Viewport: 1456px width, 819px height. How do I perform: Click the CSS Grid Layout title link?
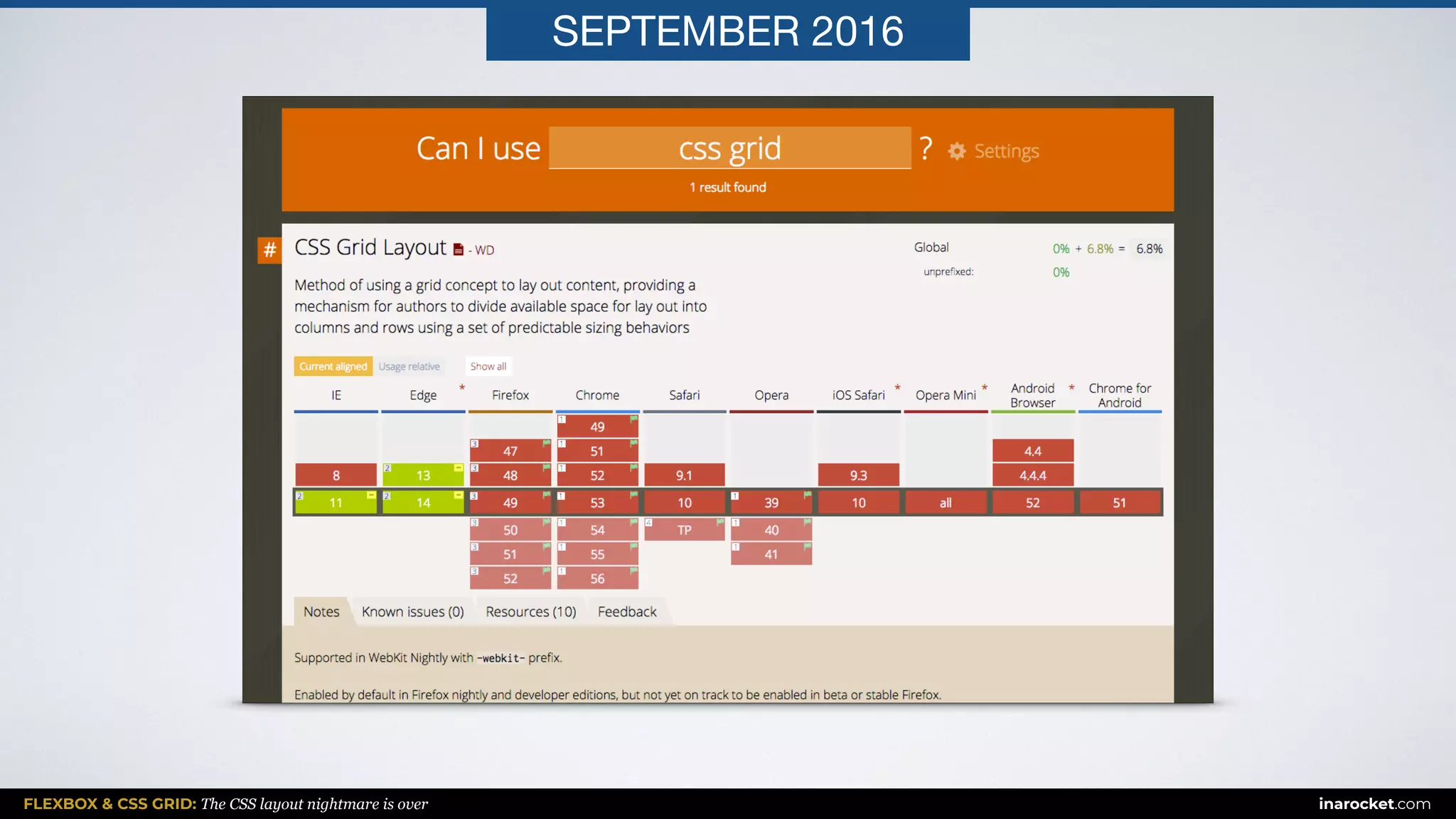tap(370, 247)
